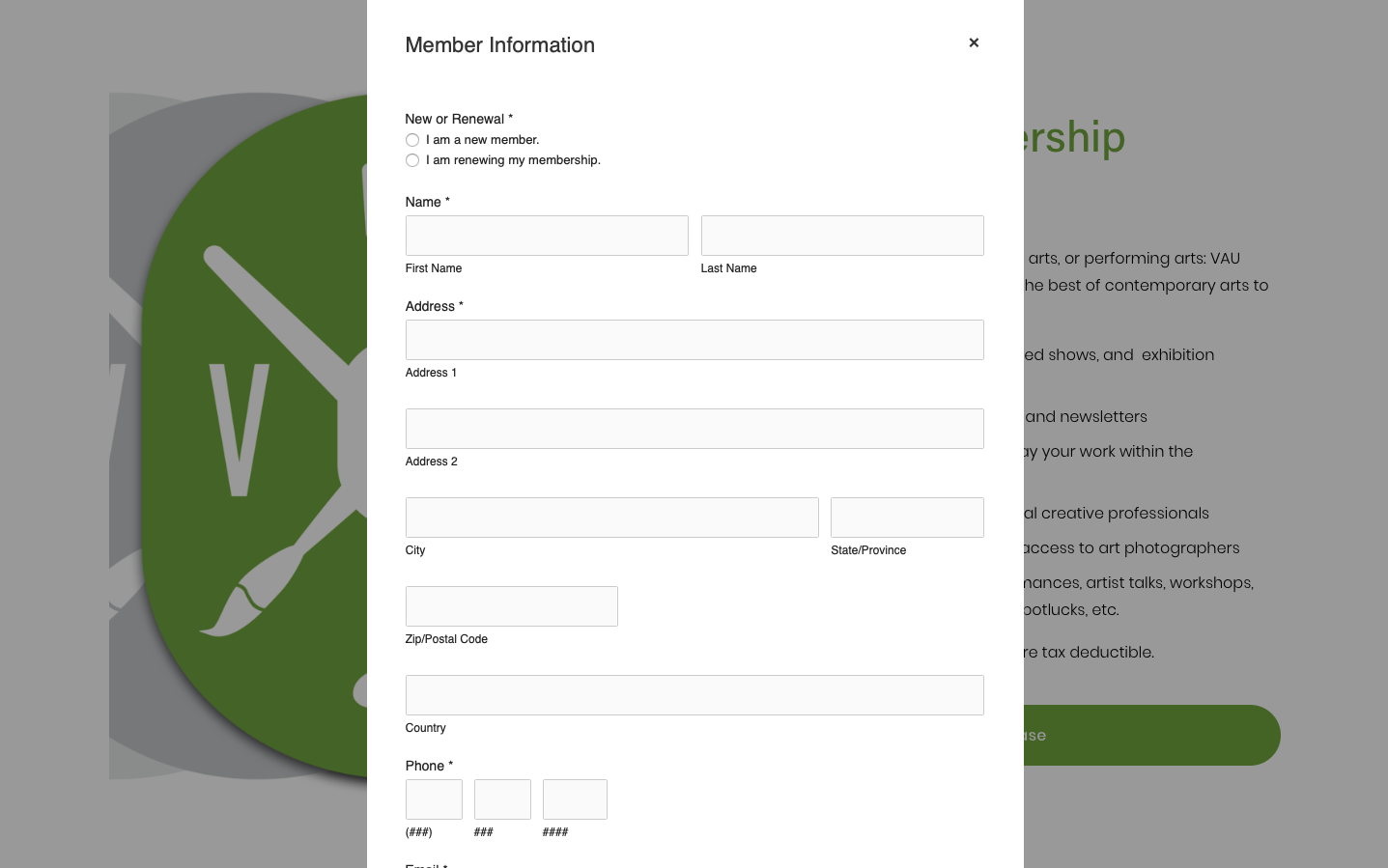This screenshot has width=1388, height=868.
Task: Select 'I am renewing my membership' option
Action: [x=412, y=160]
